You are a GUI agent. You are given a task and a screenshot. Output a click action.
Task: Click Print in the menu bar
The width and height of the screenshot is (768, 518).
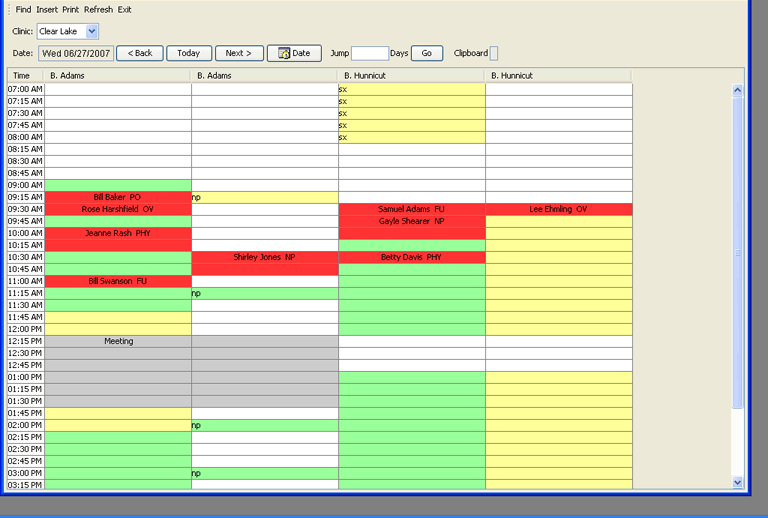point(70,9)
